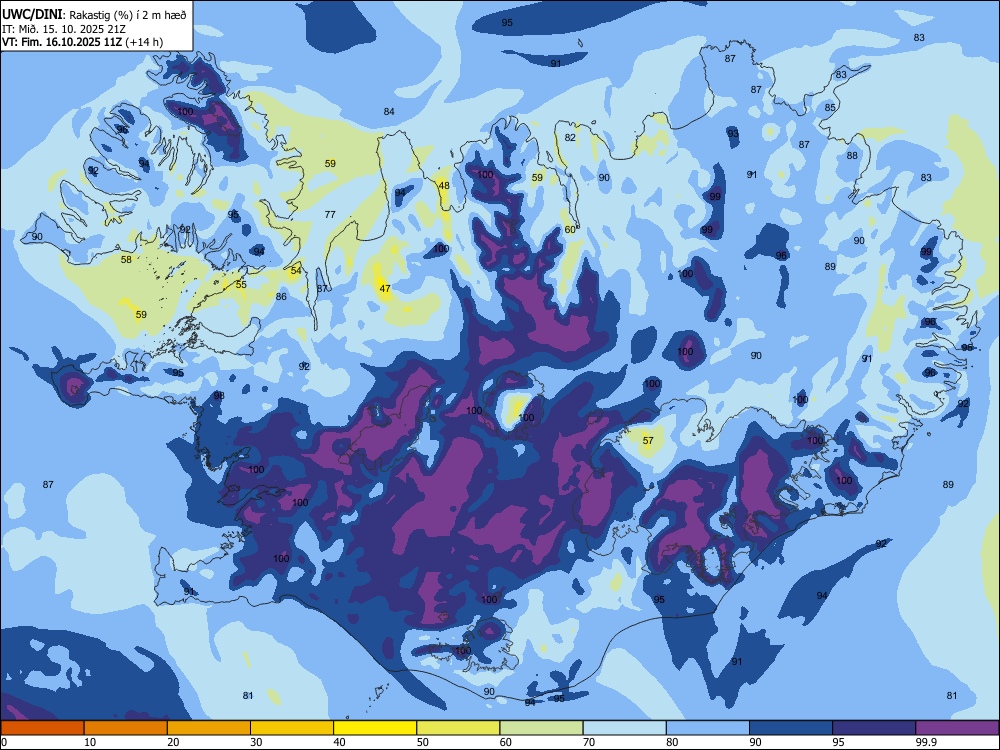
Task: Click the humidity value '85' on the map
Action: [x=830, y=107]
